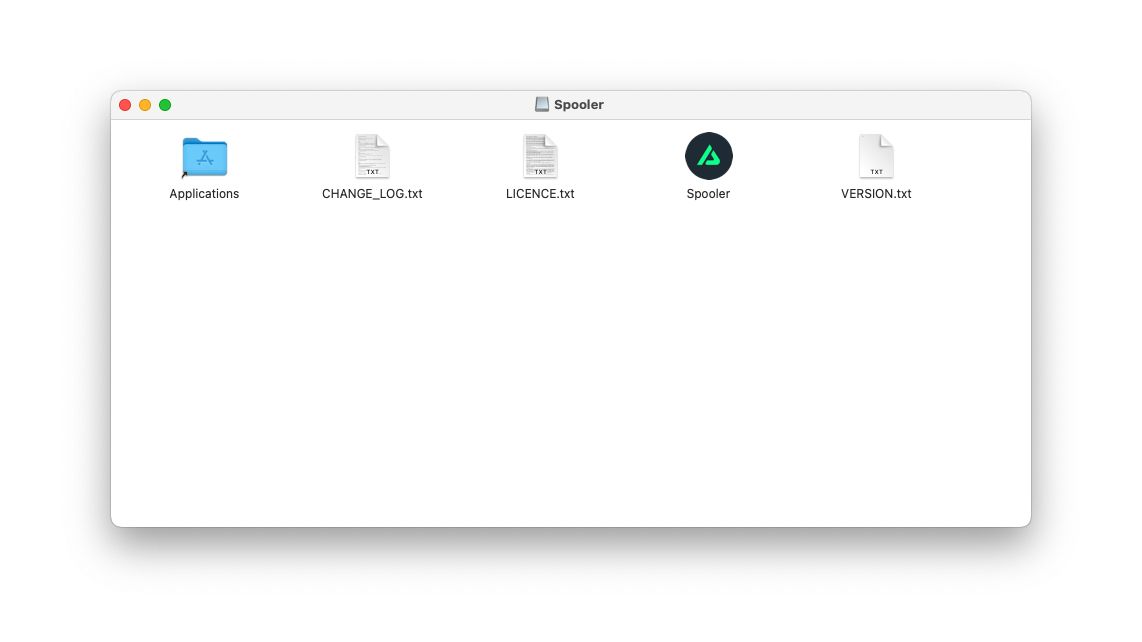
Task: Click the "Applications" label text
Action: point(204,194)
